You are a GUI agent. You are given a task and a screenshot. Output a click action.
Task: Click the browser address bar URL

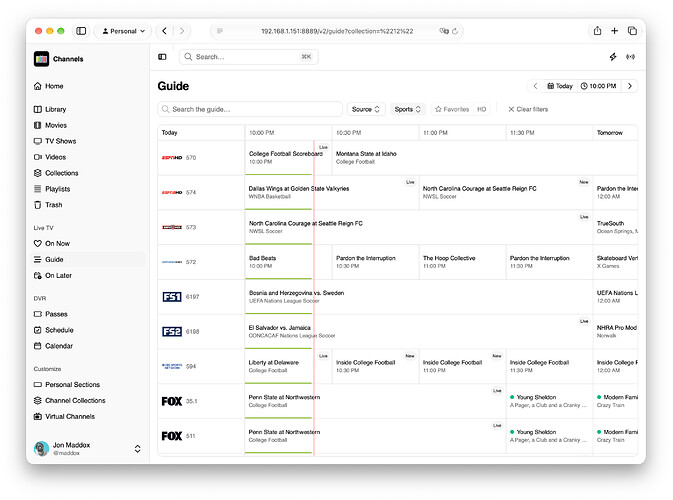[337, 31]
